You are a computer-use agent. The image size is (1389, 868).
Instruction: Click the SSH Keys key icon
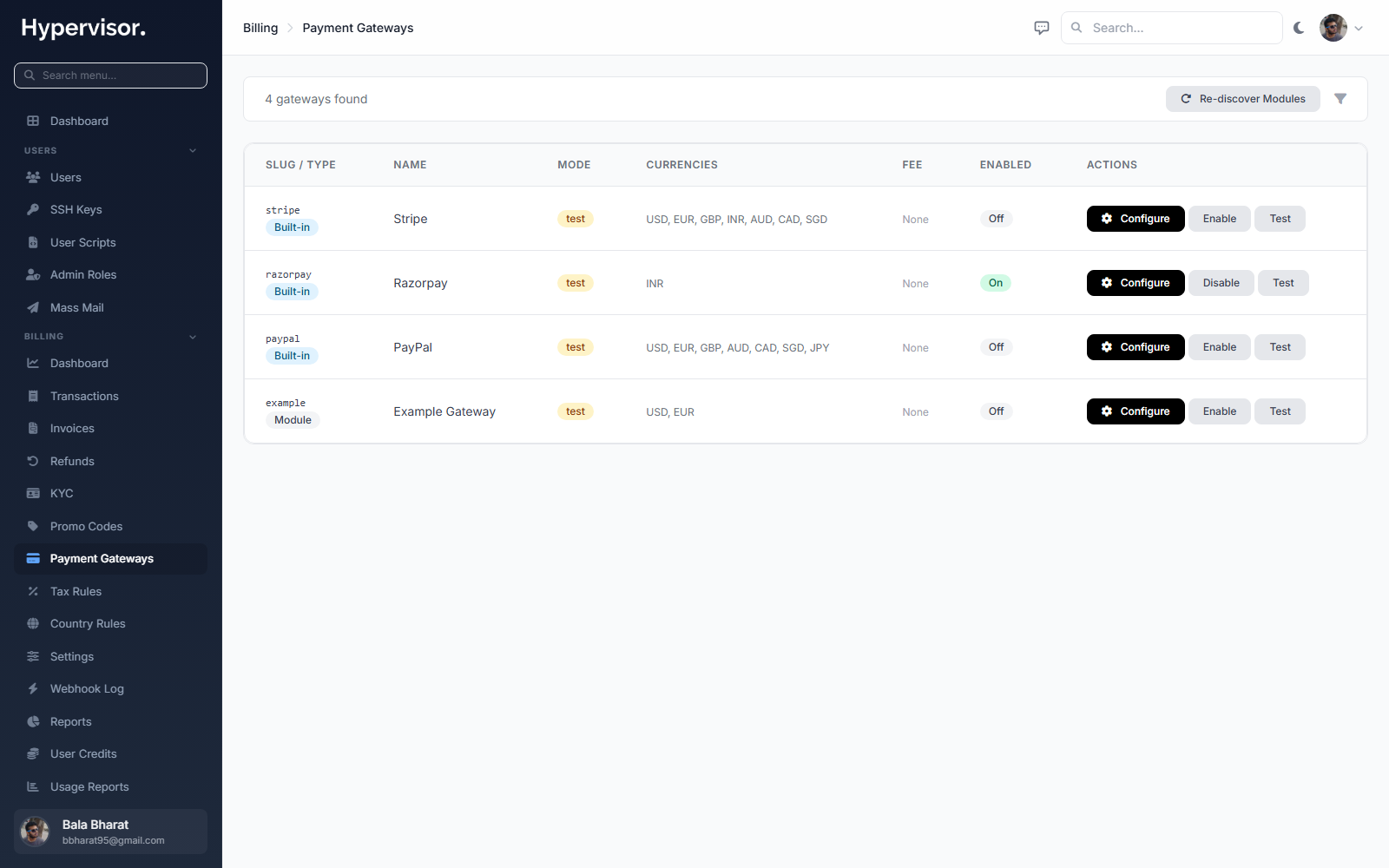point(33,209)
